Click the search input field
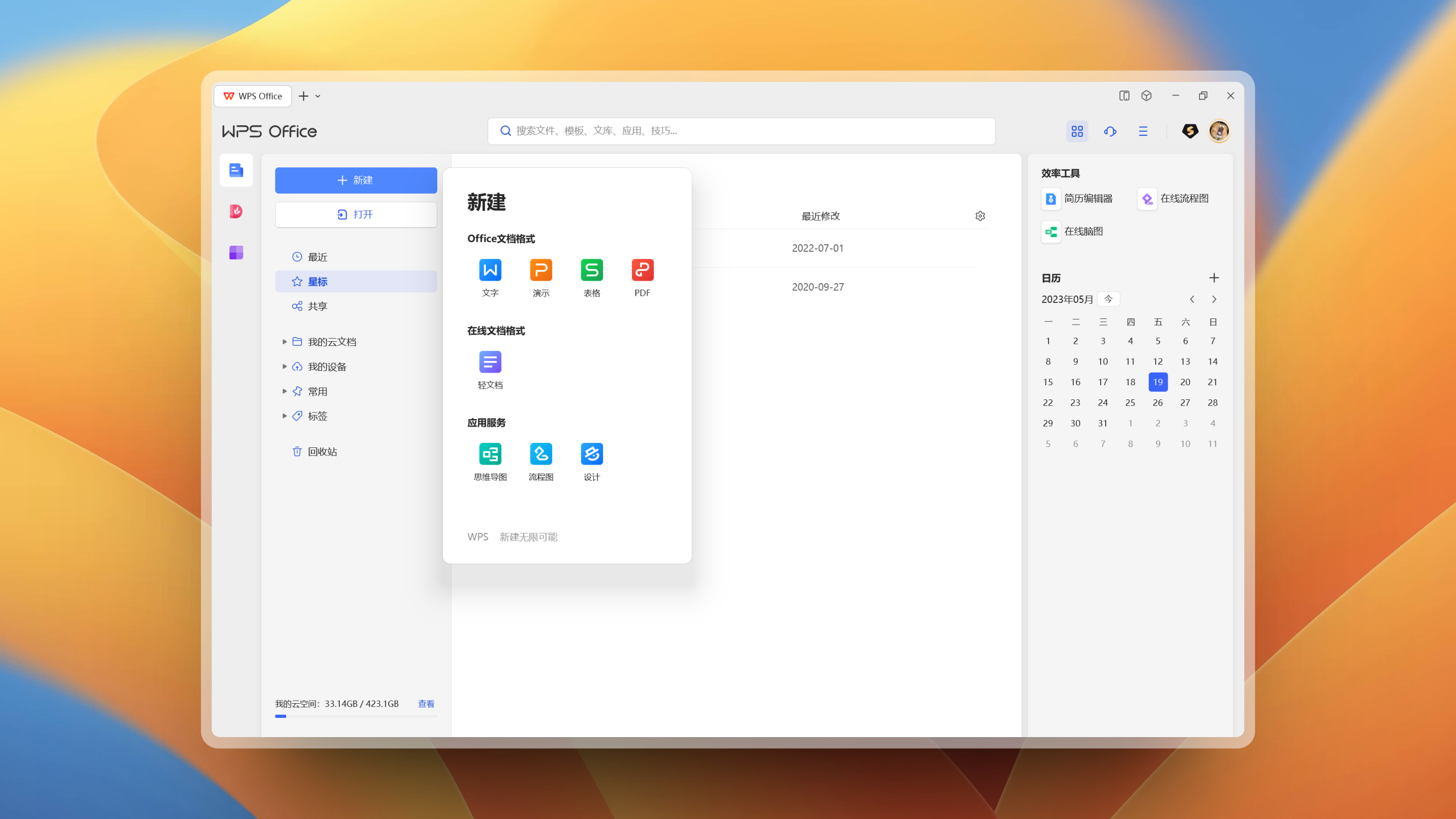This screenshot has width=1456, height=819. [741, 130]
